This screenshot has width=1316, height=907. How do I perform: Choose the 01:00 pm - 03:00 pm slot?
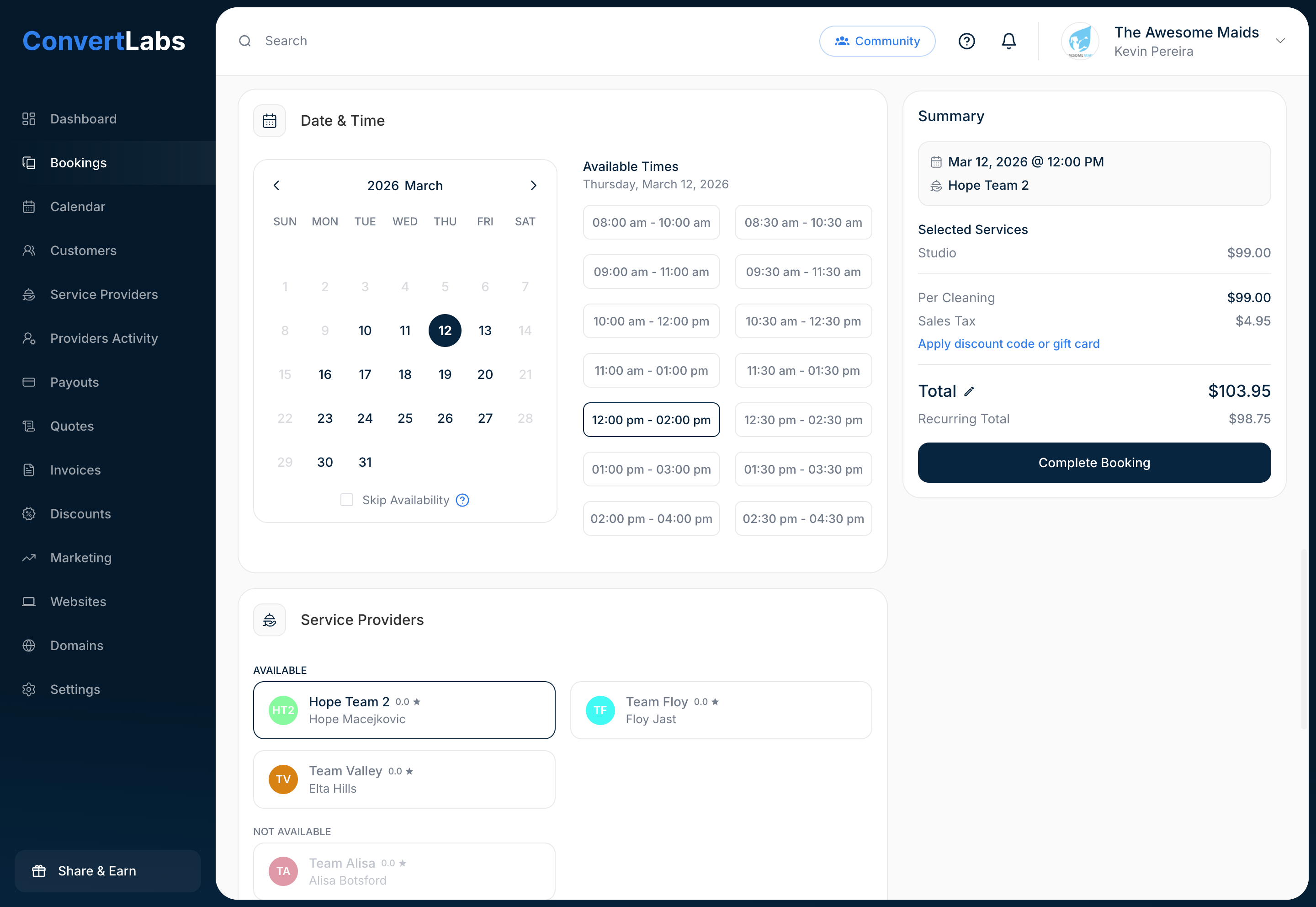[651, 470]
